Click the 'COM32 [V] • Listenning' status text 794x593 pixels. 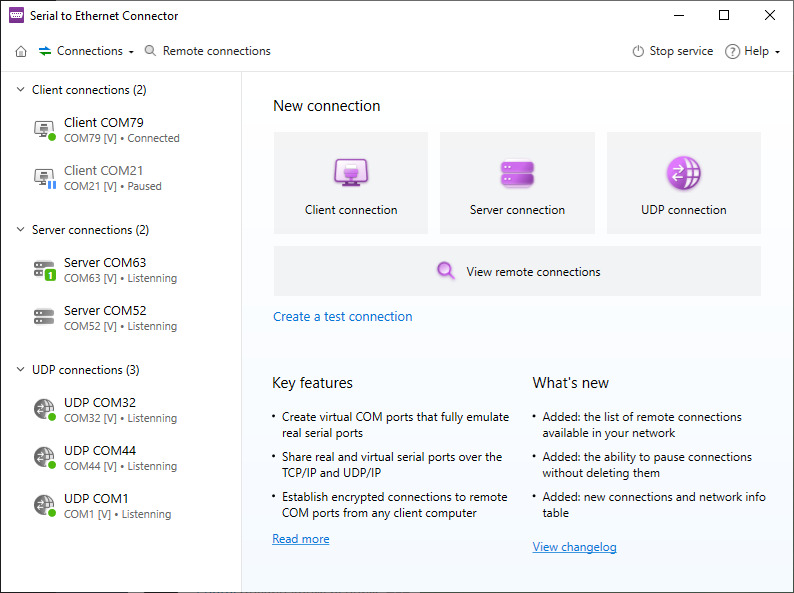121,418
